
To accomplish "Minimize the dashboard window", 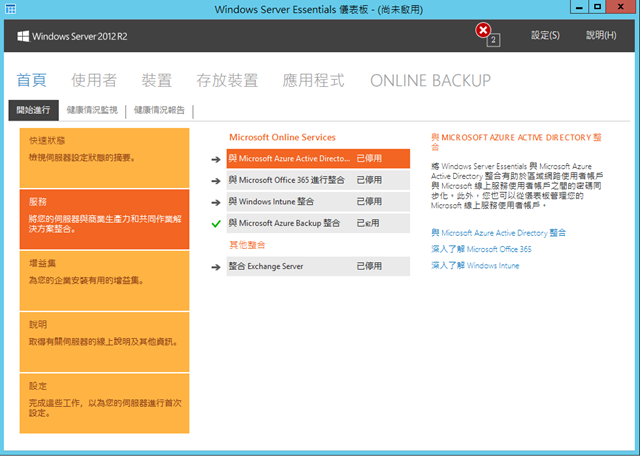I will [x=579, y=7].
